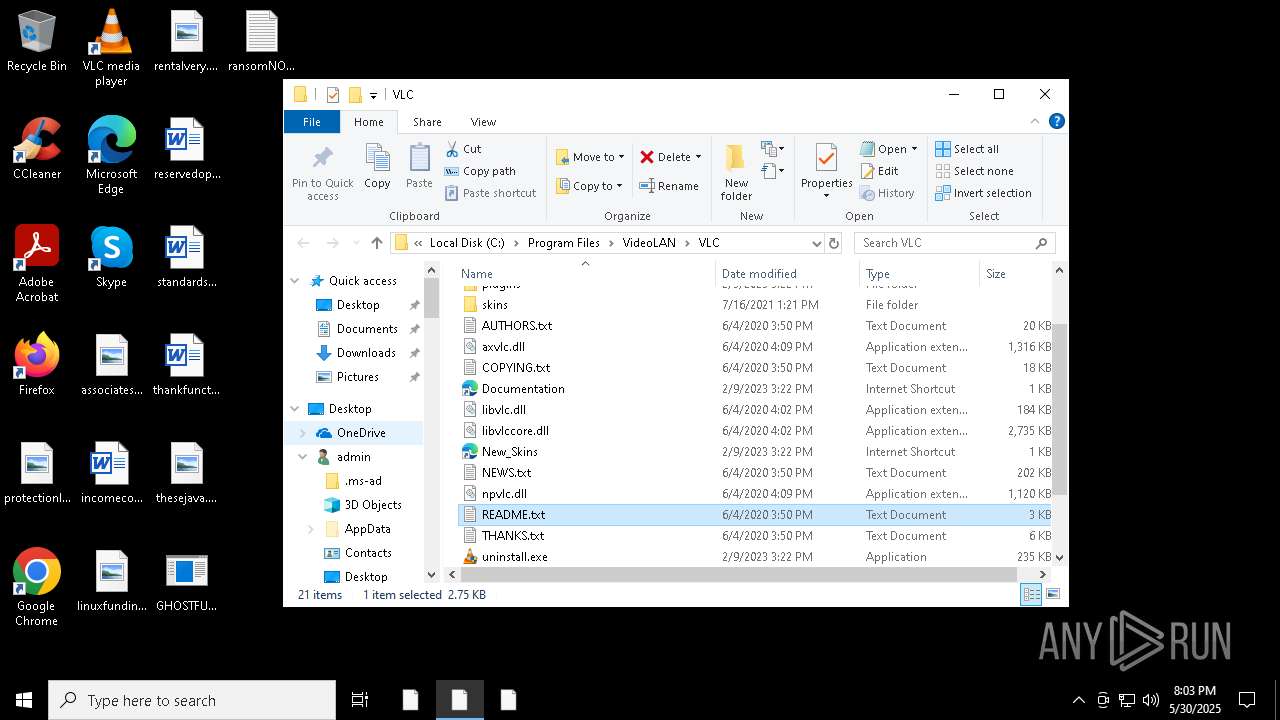Click Select all in ribbon
1280x720 pixels.
[967, 149]
